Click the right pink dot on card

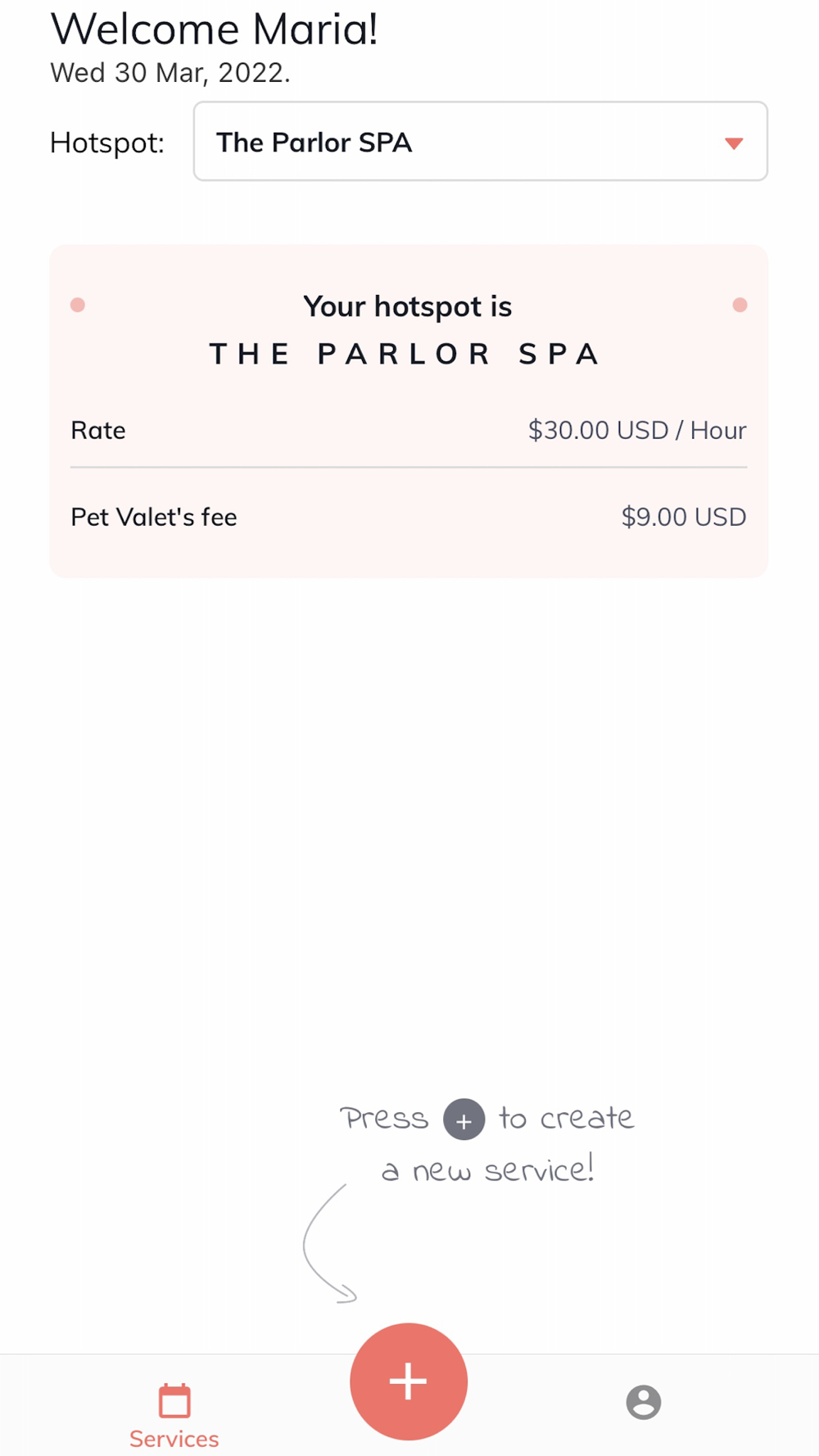click(x=740, y=305)
